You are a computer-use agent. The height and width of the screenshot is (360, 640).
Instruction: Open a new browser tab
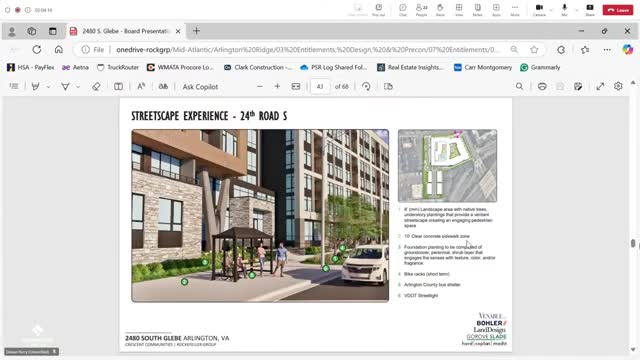196,31
